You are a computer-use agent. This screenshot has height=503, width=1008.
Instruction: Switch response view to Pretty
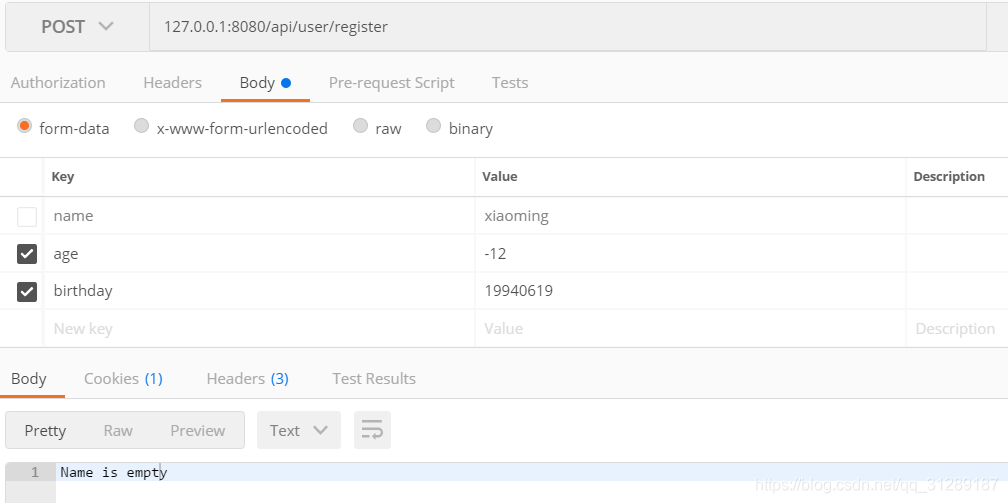coord(45,430)
